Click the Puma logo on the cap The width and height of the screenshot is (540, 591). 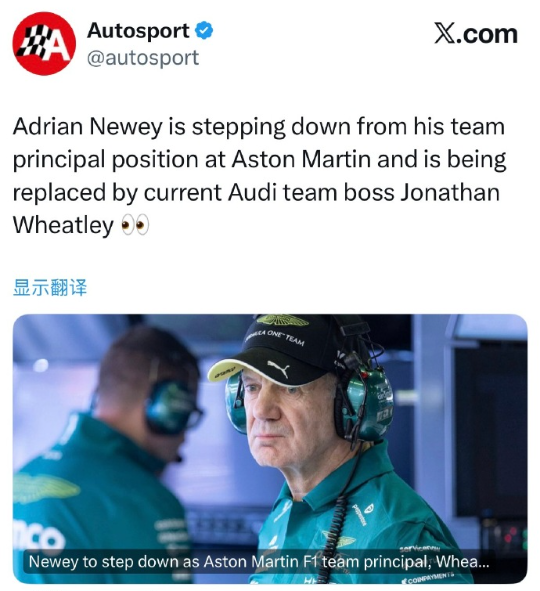click(x=278, y=368)
